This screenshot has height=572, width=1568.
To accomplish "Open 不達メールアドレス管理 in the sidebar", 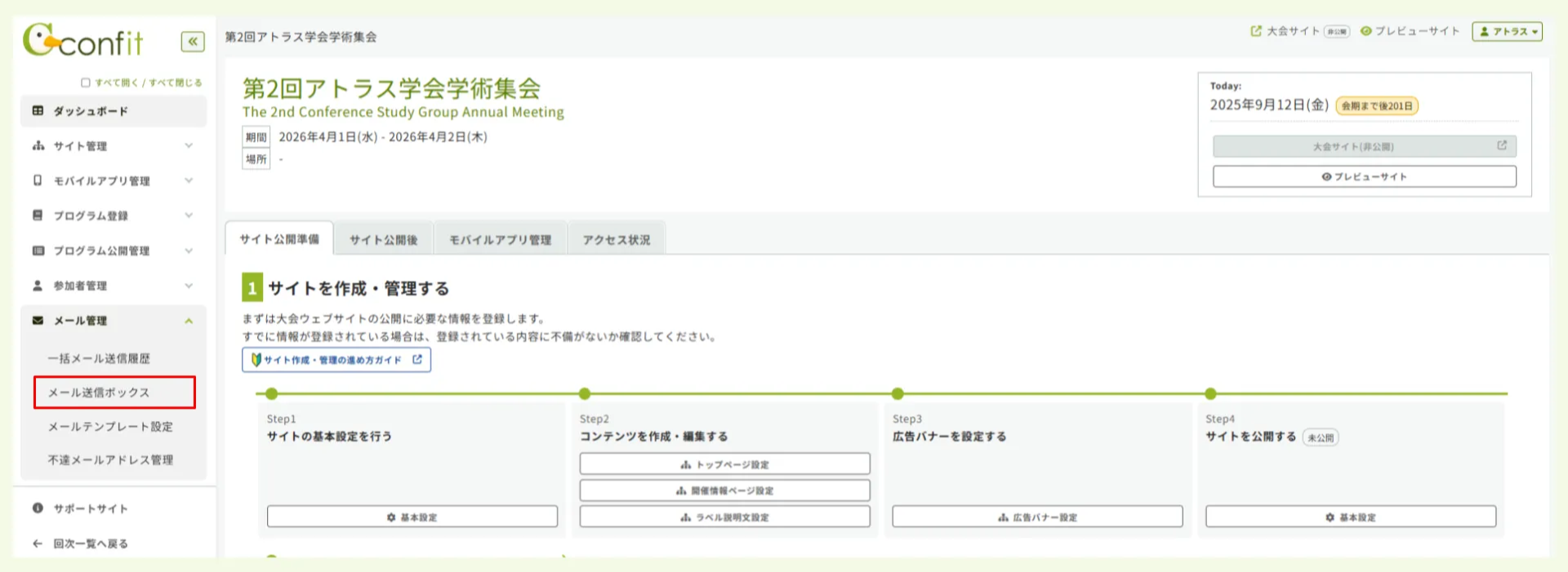I will pos(110,460).
